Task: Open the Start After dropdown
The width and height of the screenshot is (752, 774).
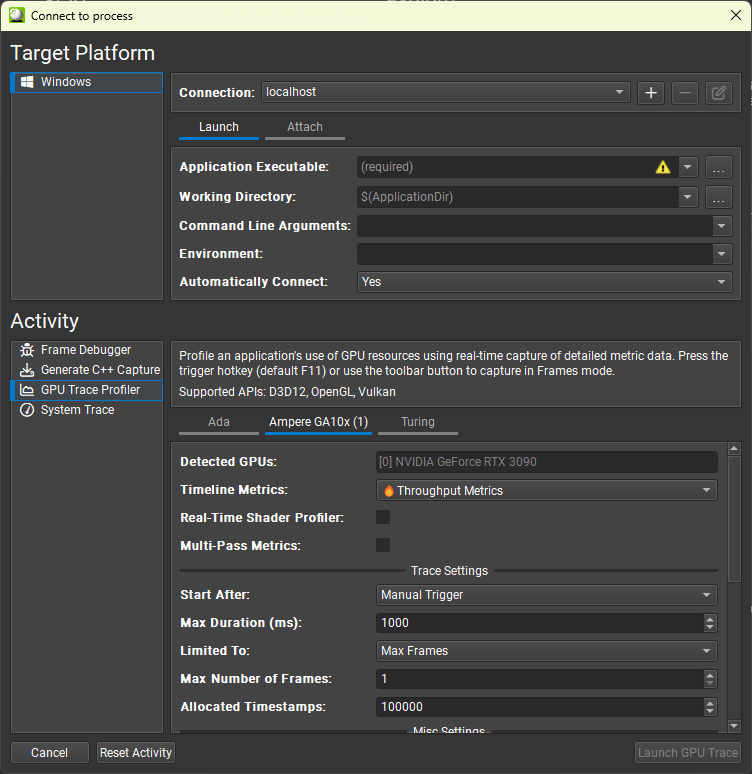Action: pyautogui.click(x=546, y=595)
